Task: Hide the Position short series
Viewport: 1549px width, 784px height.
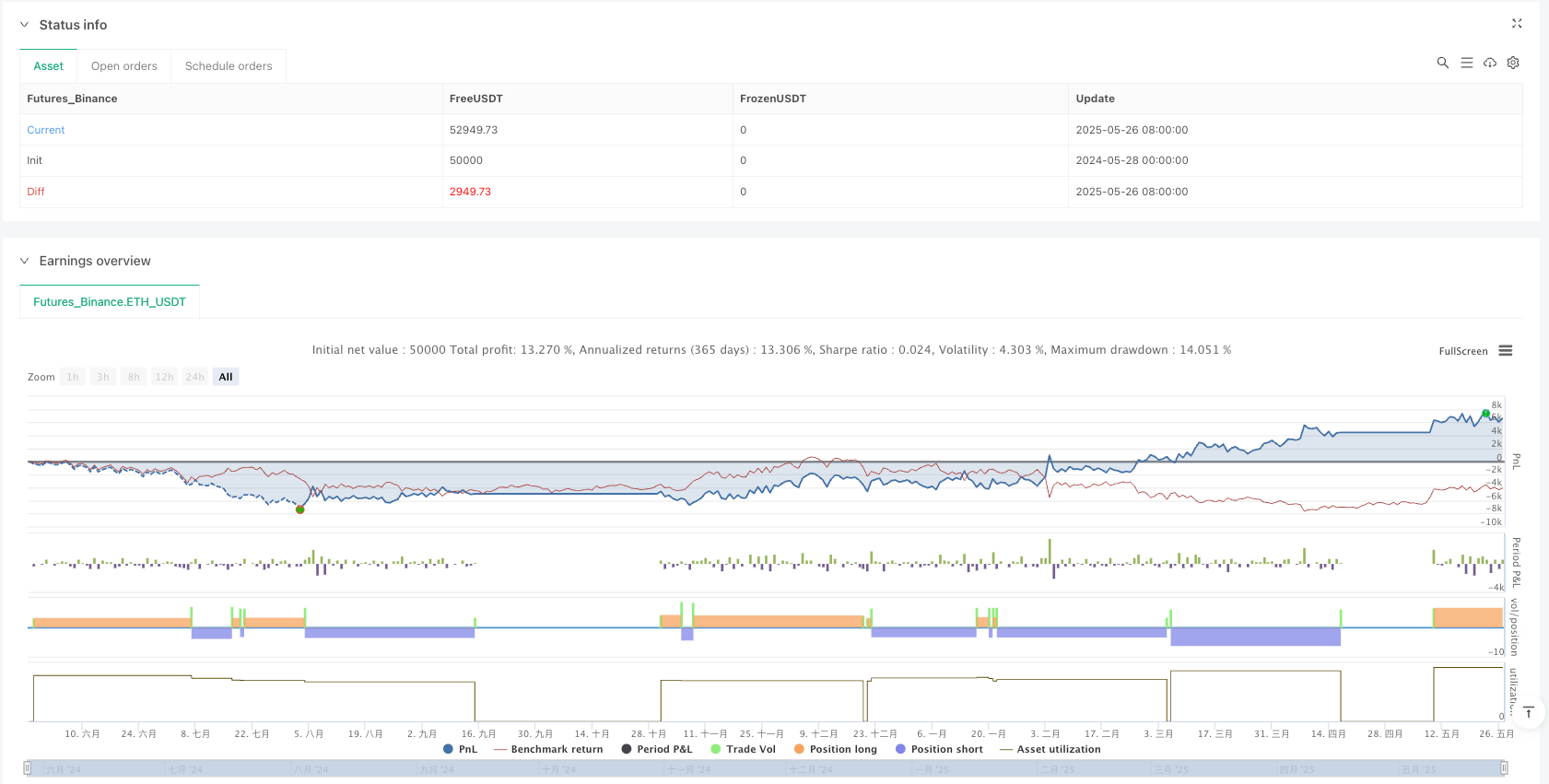Action: 938,749
